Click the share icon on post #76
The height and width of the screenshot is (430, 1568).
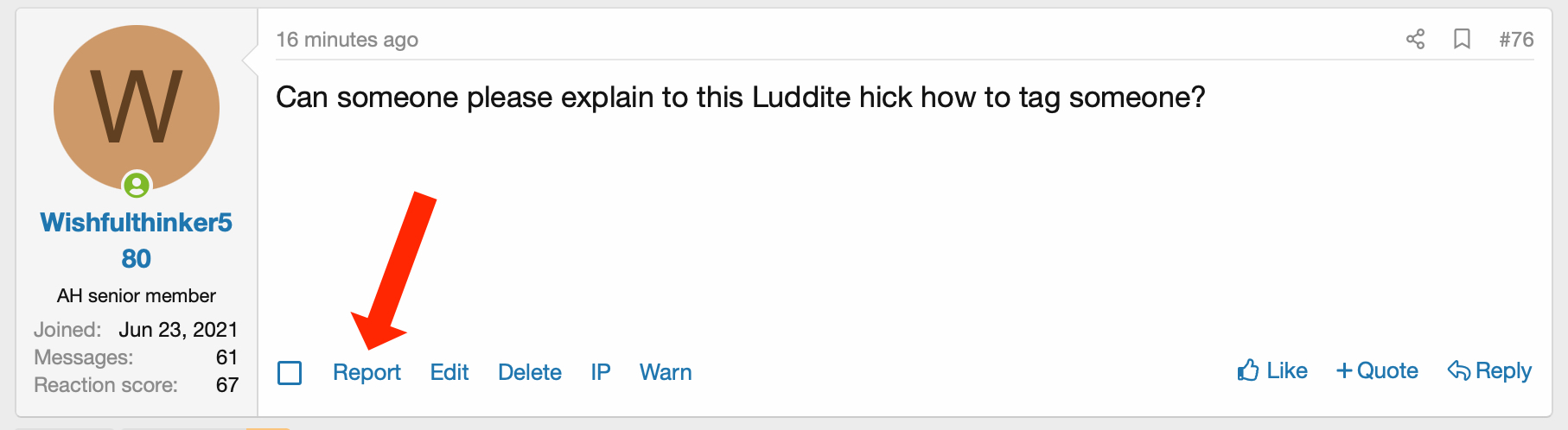point(1415,39)
